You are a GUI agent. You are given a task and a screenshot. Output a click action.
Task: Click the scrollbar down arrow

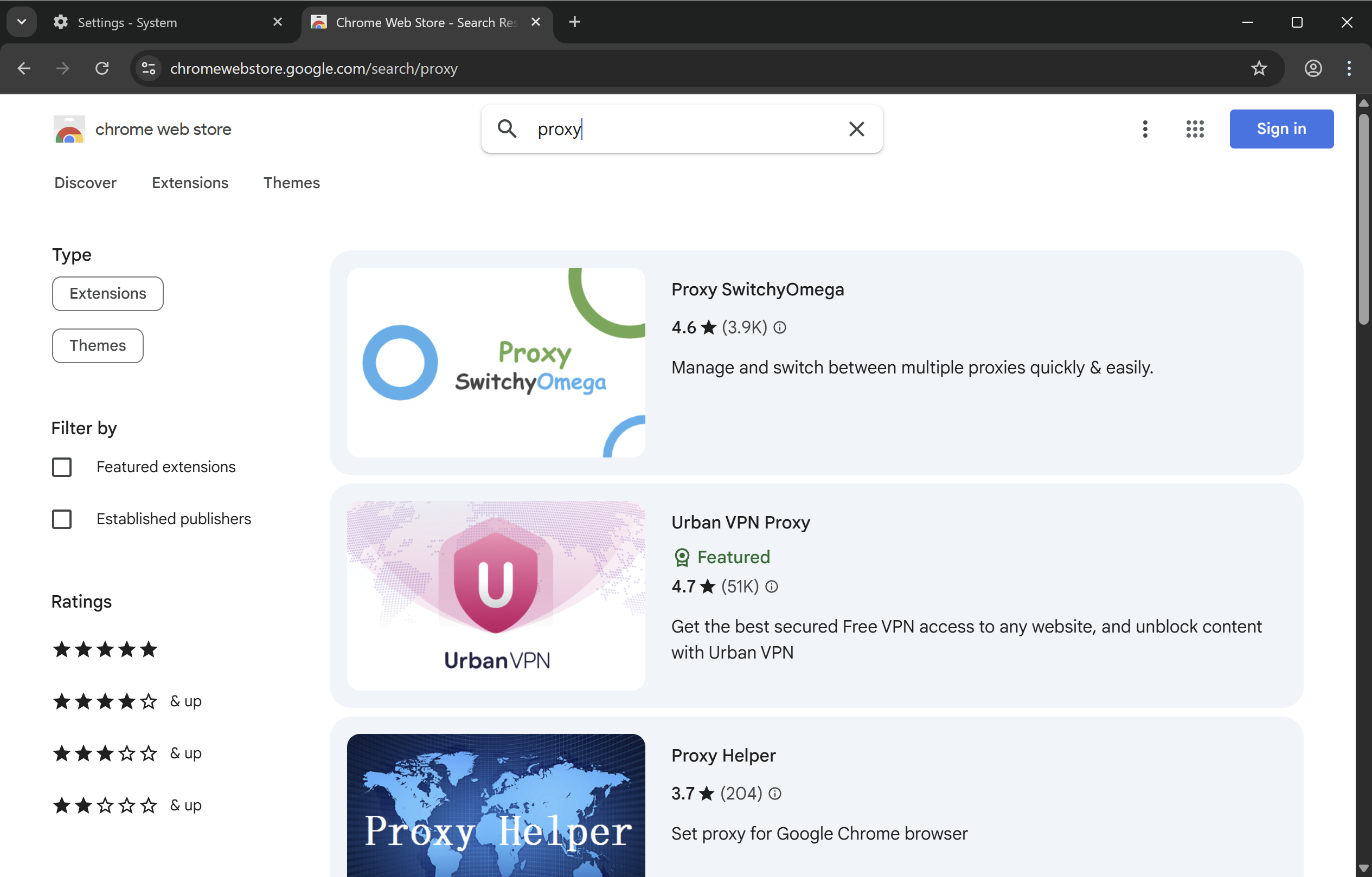pyautogui.click(x=1363, y=868)
